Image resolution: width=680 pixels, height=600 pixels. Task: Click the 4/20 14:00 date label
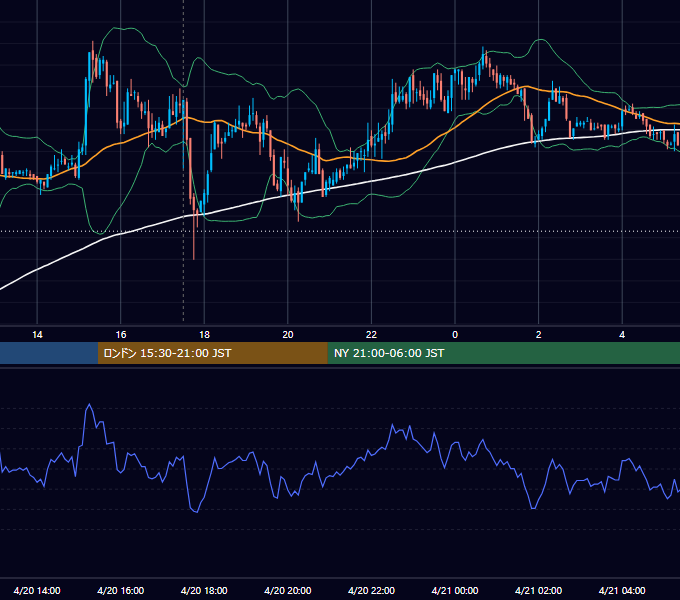pos(37,590)
